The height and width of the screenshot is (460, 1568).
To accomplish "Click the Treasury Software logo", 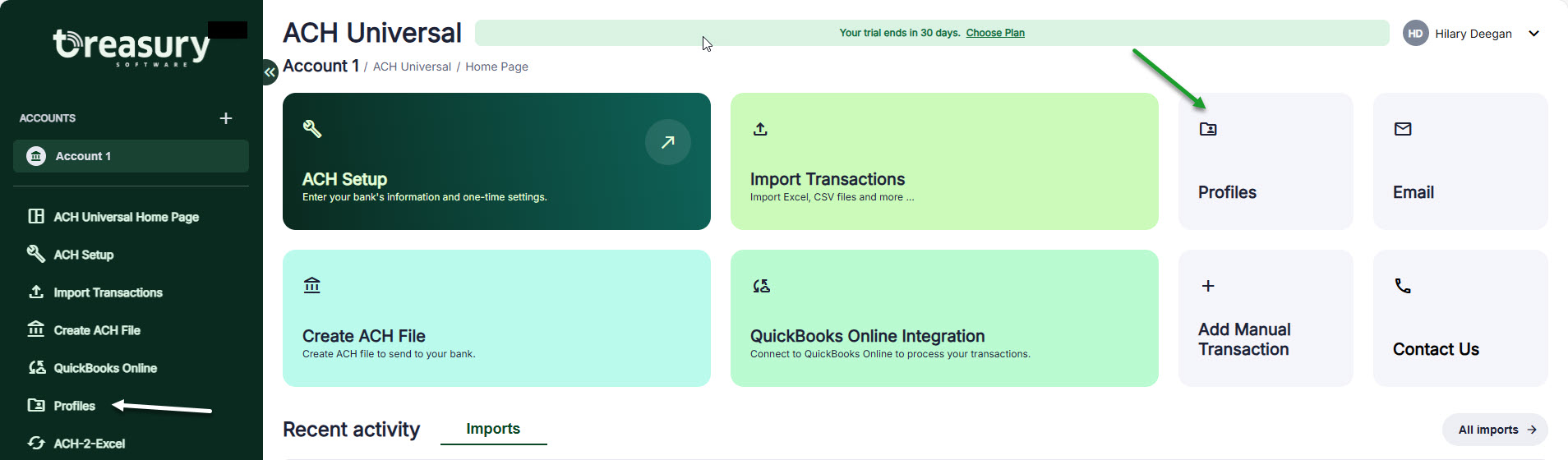I will click(x=131, y=47).
